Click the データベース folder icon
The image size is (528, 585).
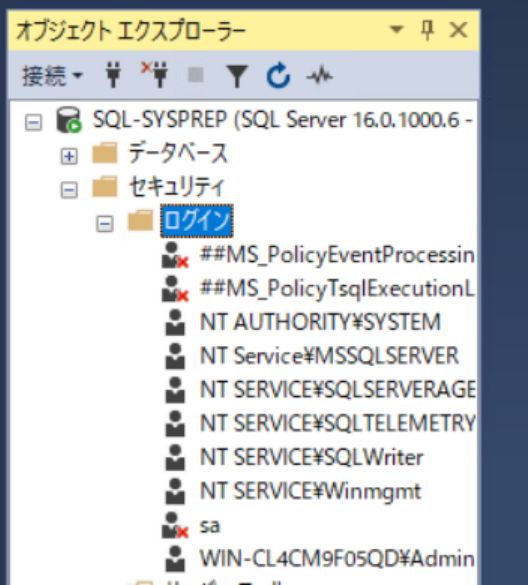pos(105,153)
